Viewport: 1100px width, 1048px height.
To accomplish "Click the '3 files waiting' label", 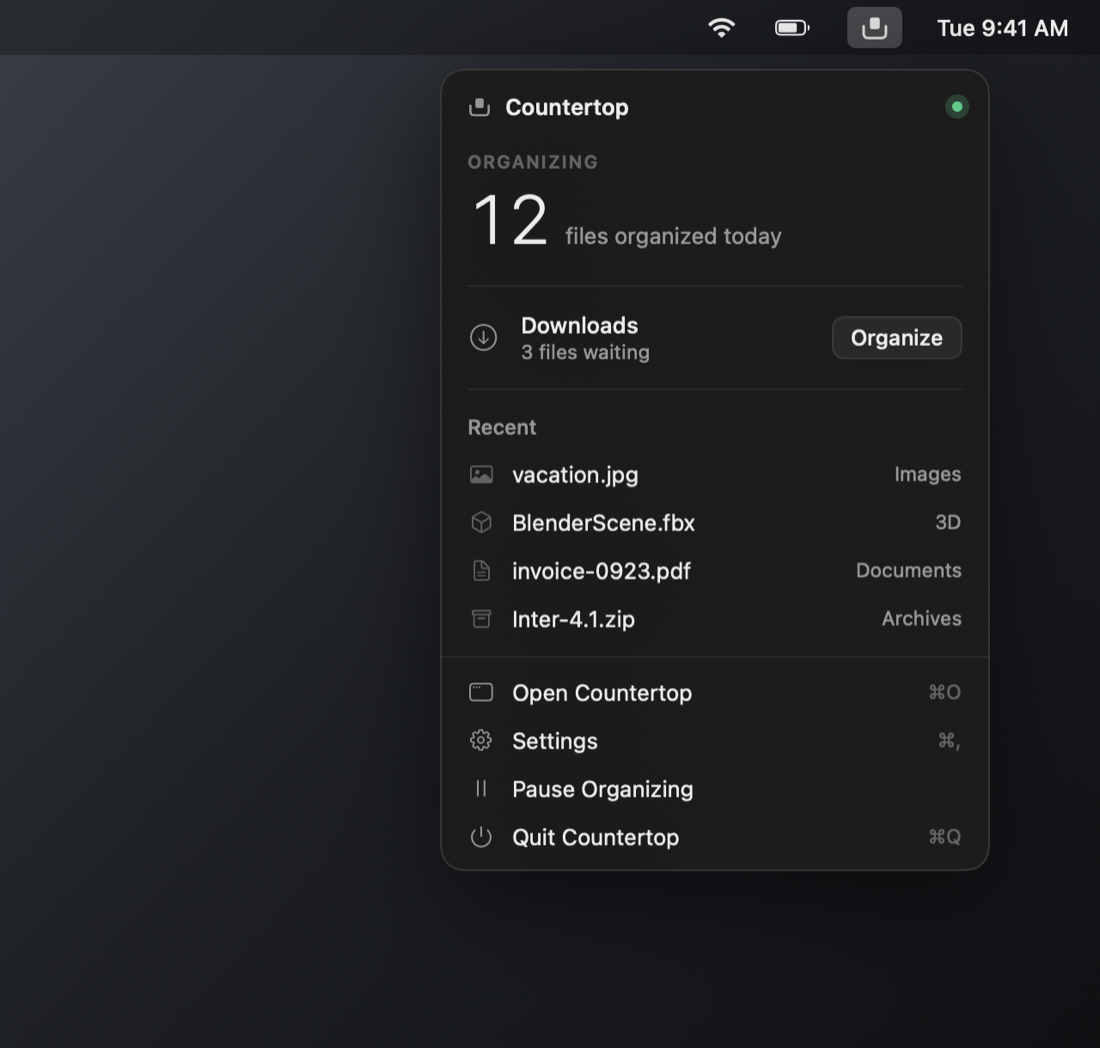I will coord(585,352).
